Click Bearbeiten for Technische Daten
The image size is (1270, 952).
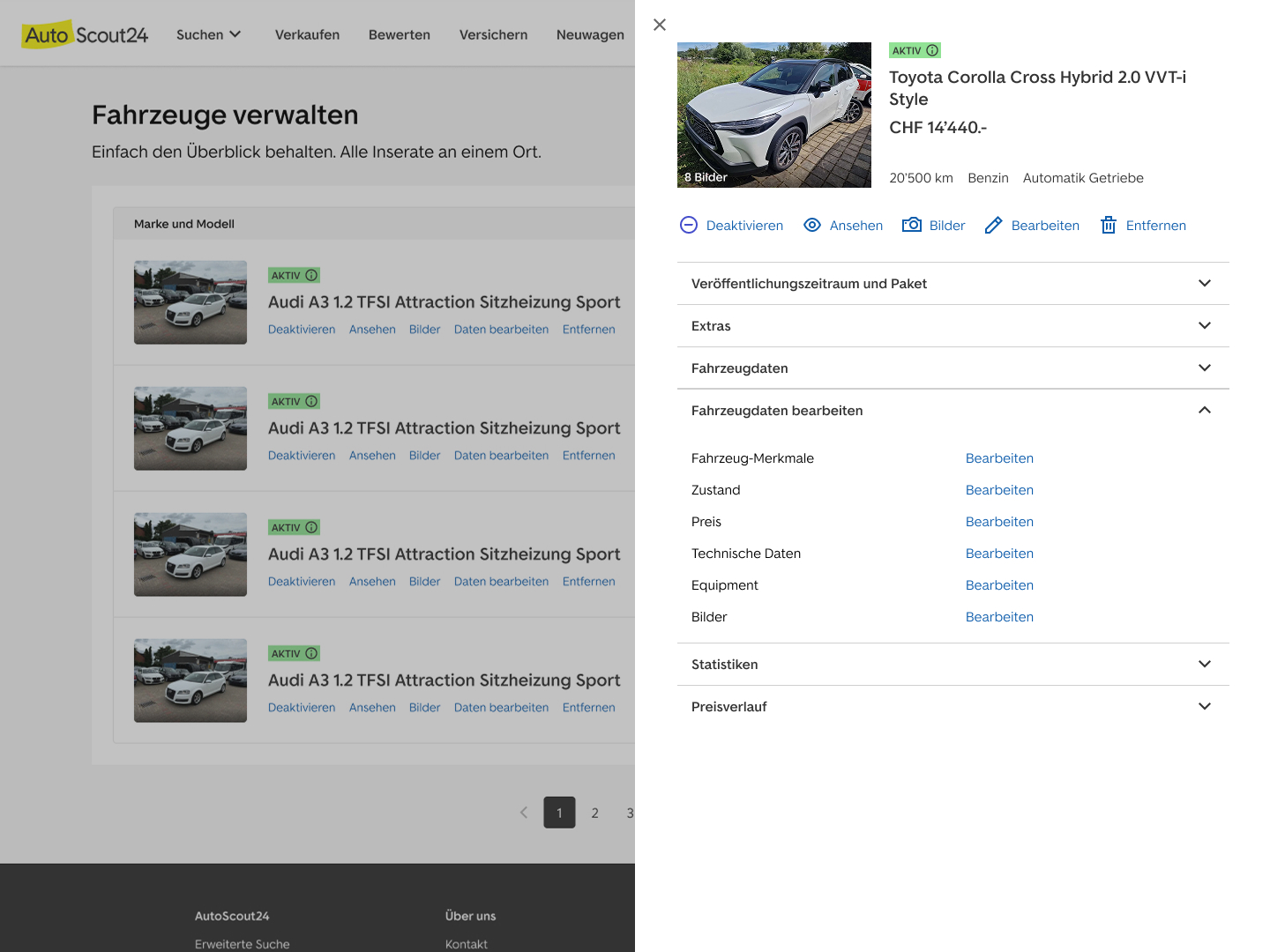(999, 554)
